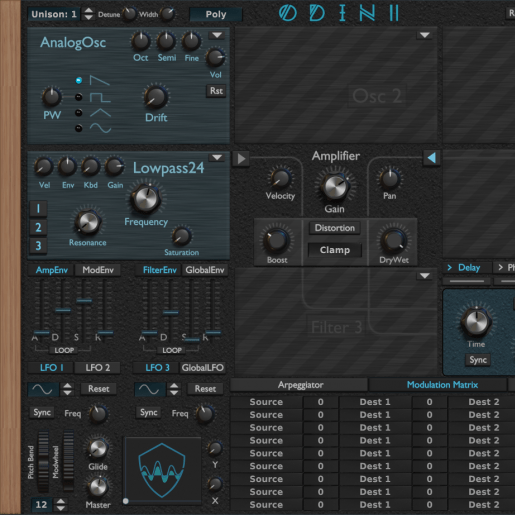Open the Filter 3 type dropdown

(425, 276)
